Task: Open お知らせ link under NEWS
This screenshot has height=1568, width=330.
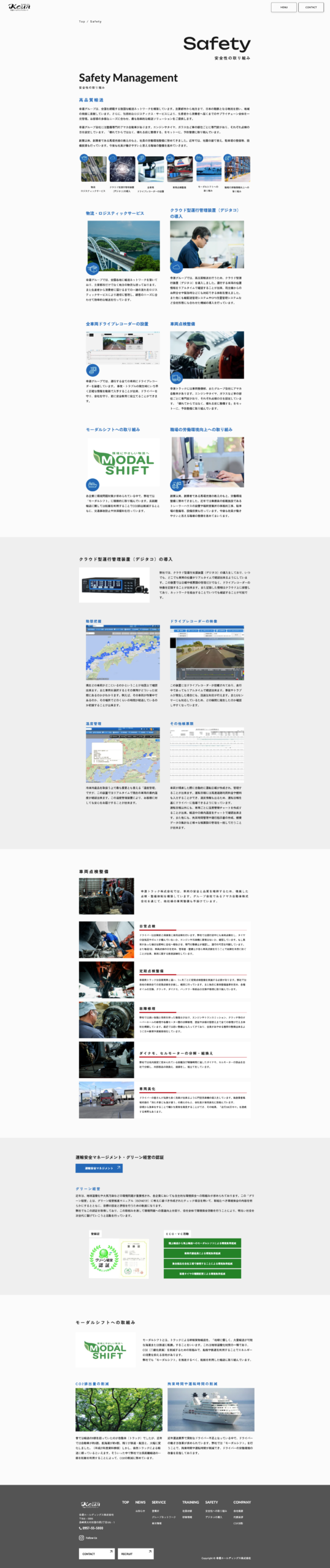Action: click(140, 1511)
